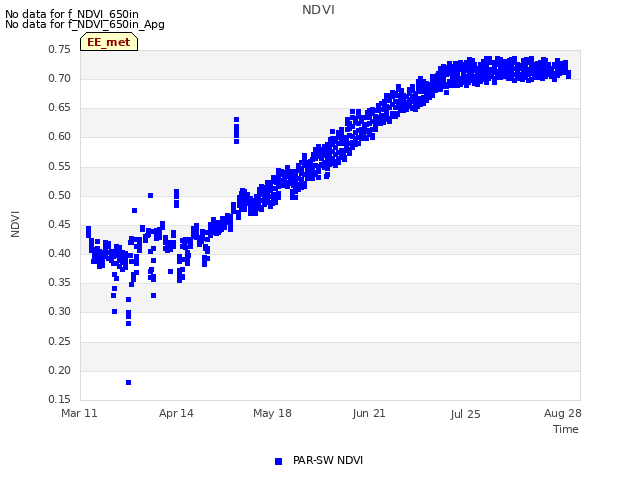Screen dimensions: 640x480
Task: Click the 0.70 y-axis tick label
Action: pos(59,78)
